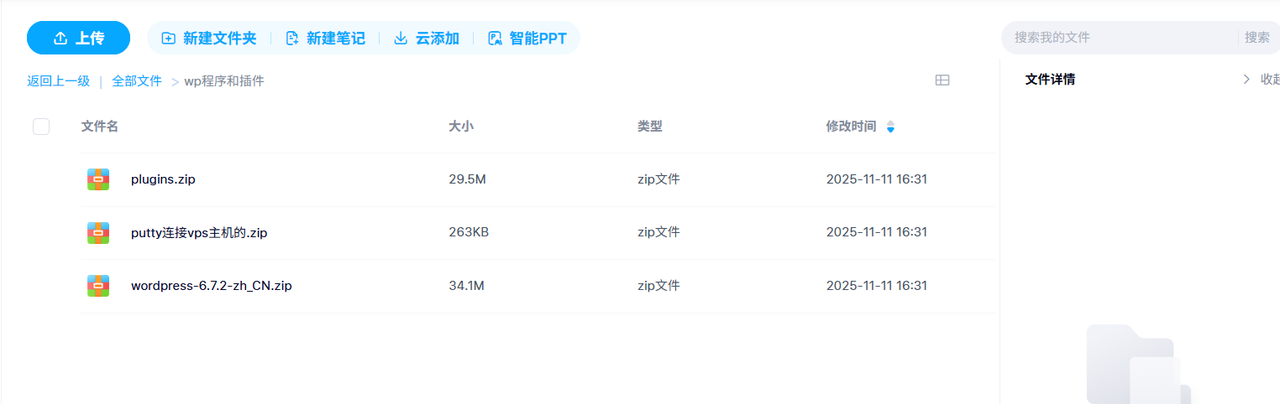Click the 新建笔记 note icon
Screen dimensions: 1280x404
click(292, 38)
